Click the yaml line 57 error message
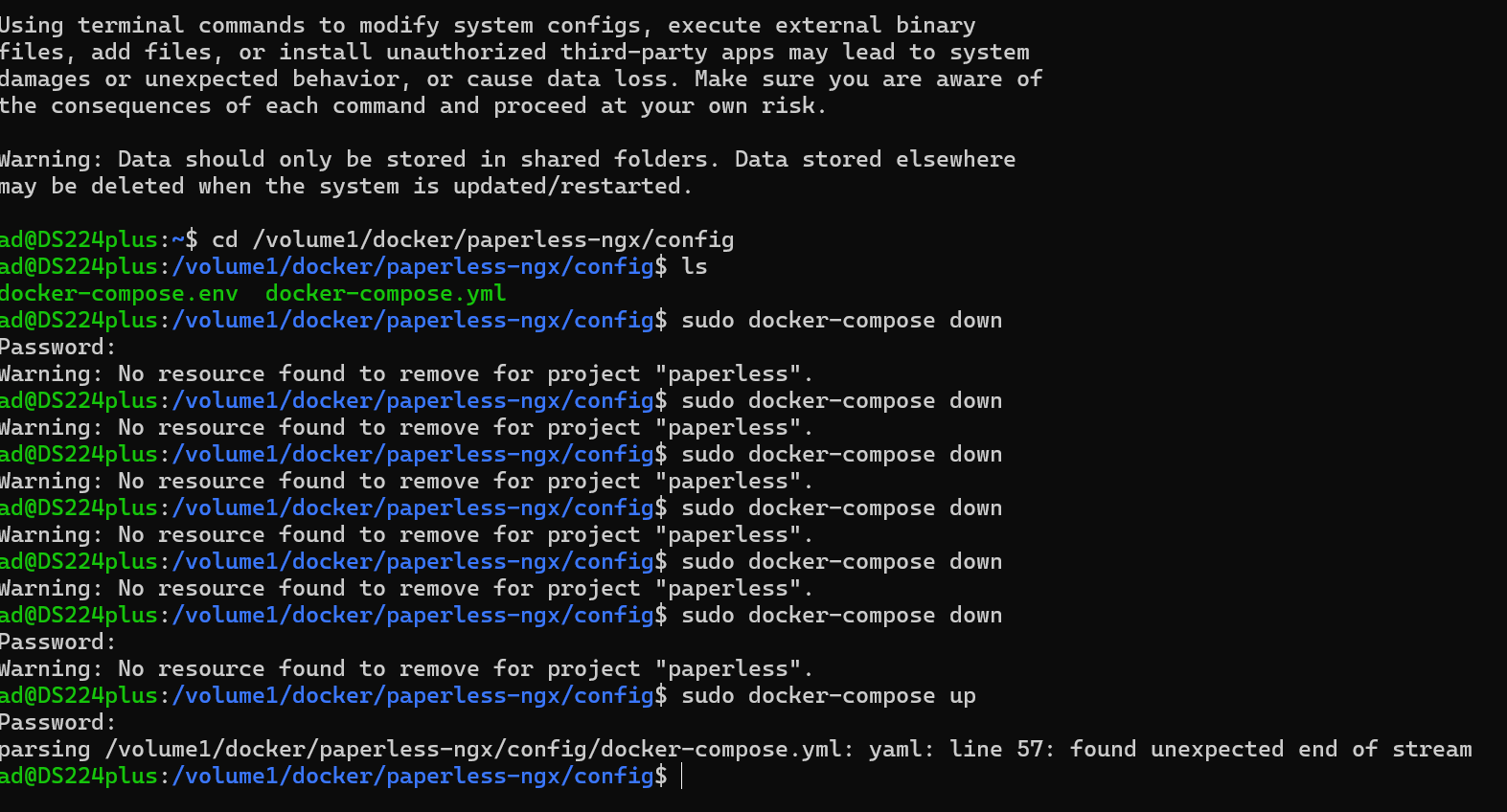Image resolution: width=1507 pixels, height=812 pixels. [736, 750]
